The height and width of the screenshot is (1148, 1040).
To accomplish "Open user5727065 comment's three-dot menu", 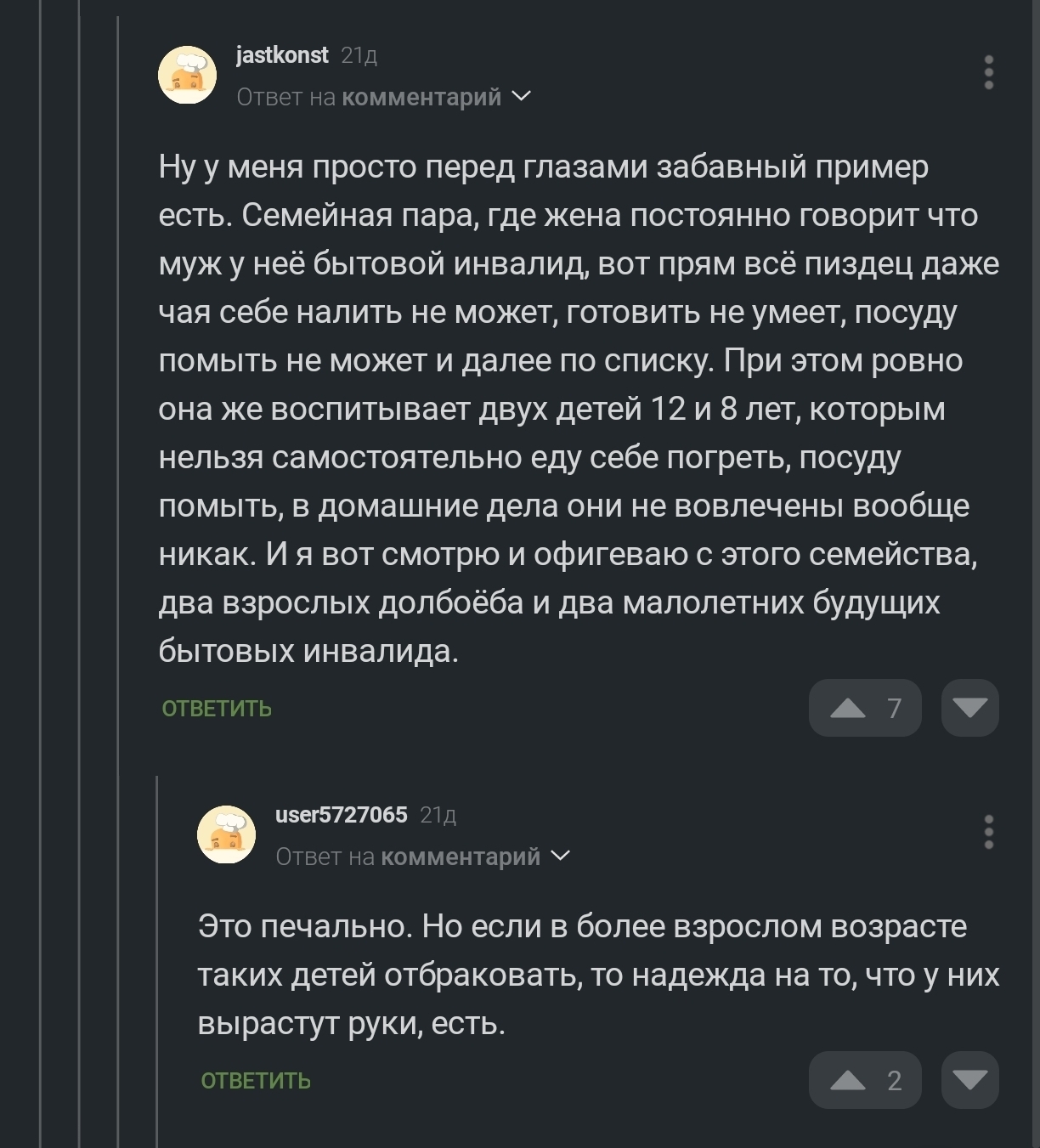I will tap(988, 833).
